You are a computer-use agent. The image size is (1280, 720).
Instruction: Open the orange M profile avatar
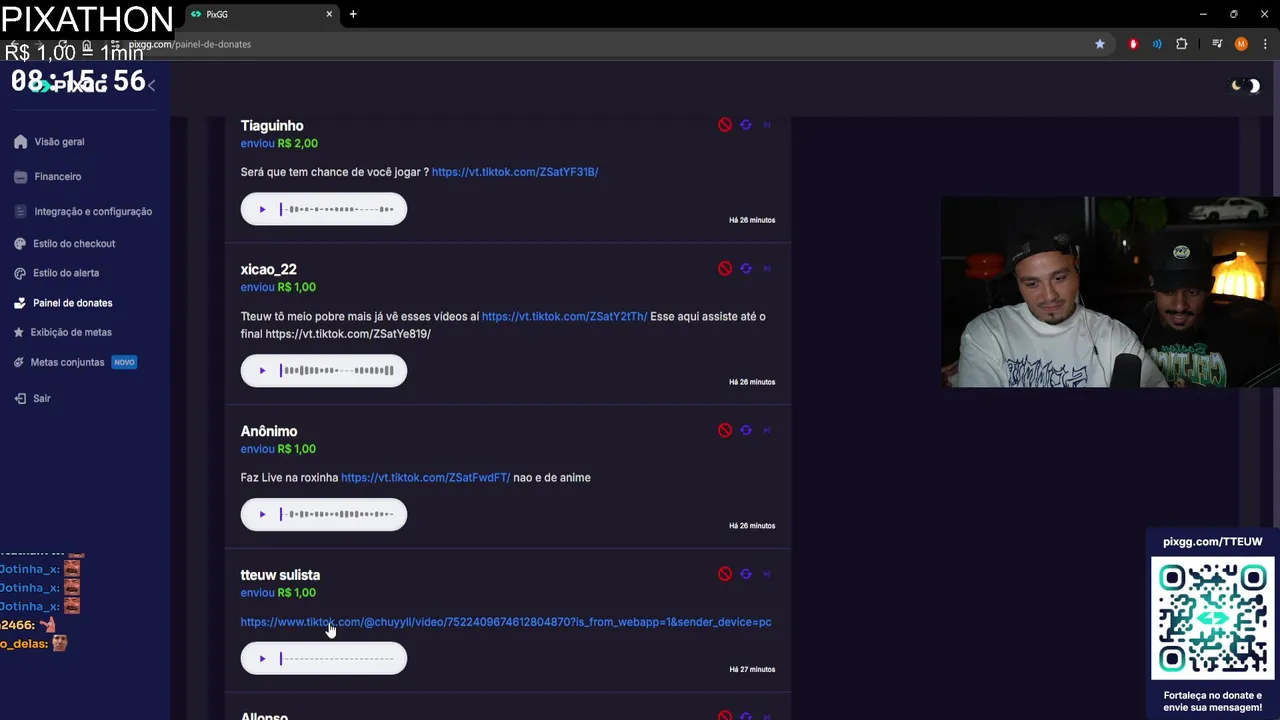click(x=1241, y=44)
